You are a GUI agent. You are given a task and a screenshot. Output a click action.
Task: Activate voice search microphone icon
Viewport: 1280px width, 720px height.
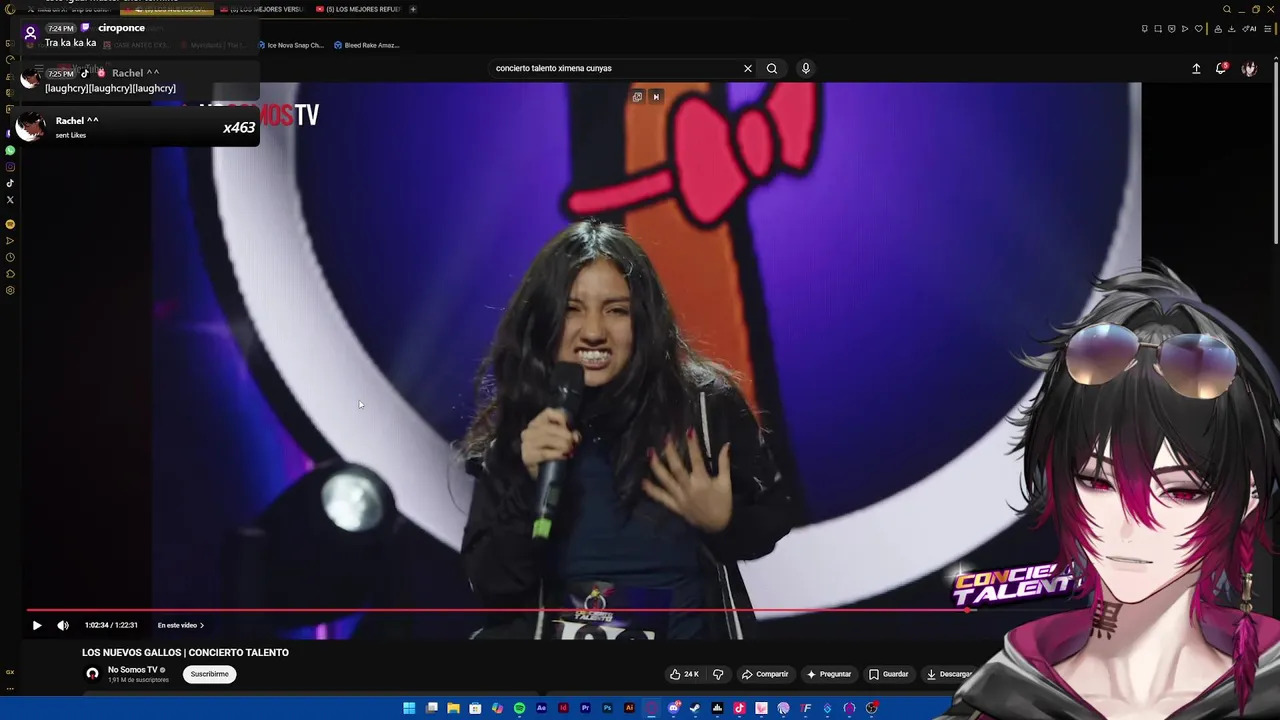pos(806,68)
